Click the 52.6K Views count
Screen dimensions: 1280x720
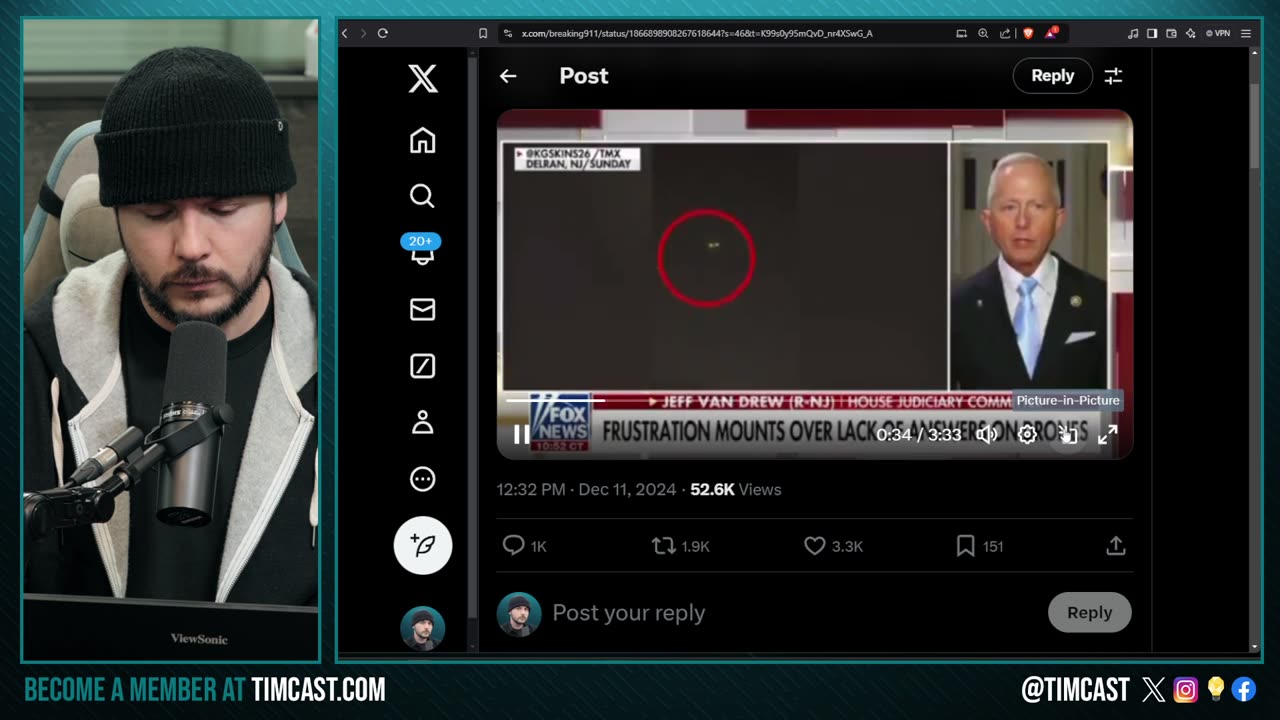tap(736, 489)
